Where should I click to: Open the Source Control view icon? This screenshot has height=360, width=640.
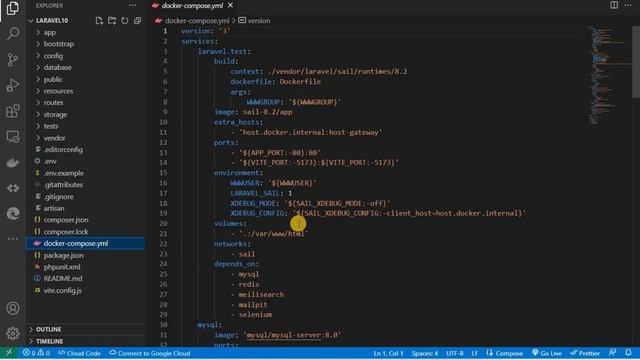point(13,60)
